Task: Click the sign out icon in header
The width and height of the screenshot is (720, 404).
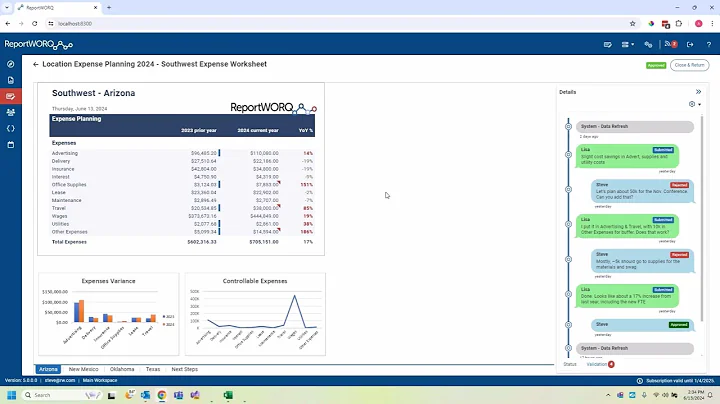Action: click(690, 45)
